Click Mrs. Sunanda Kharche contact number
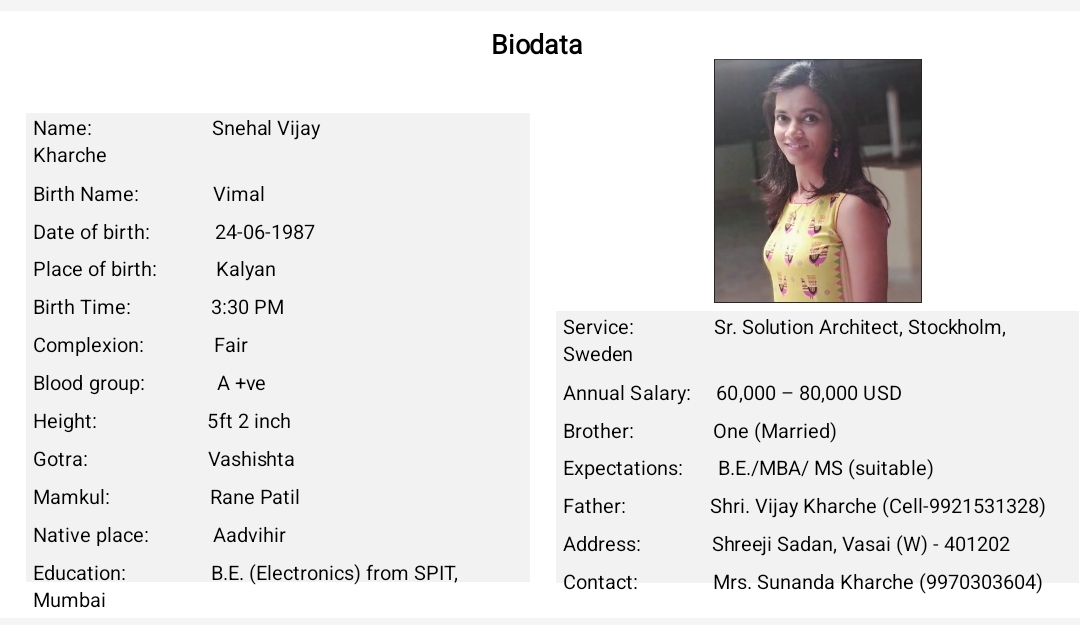The height and width of the screenshot is (625, 1080). tap(980, 582)
